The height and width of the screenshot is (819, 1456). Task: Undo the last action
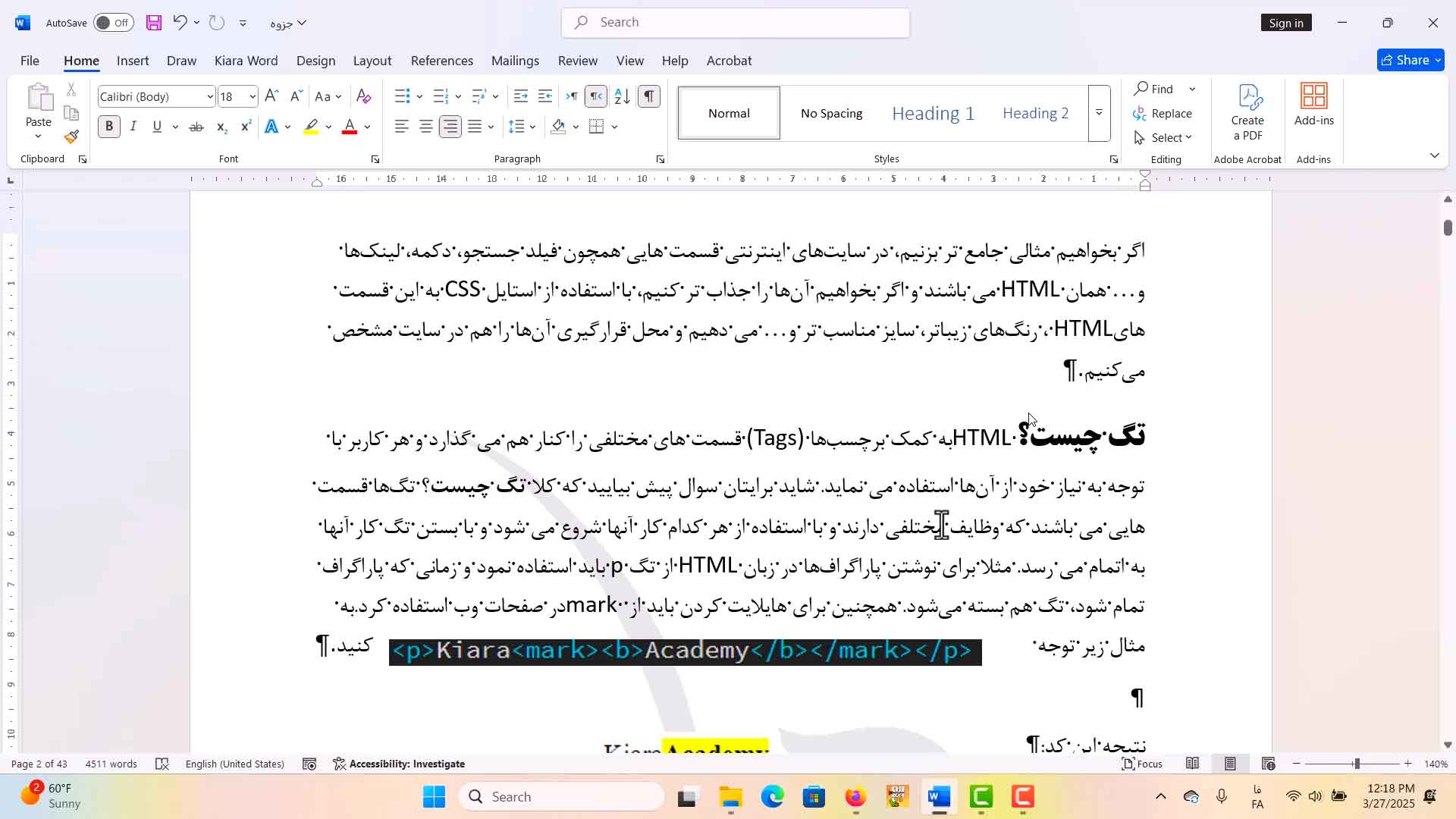(x=180, y=23)
